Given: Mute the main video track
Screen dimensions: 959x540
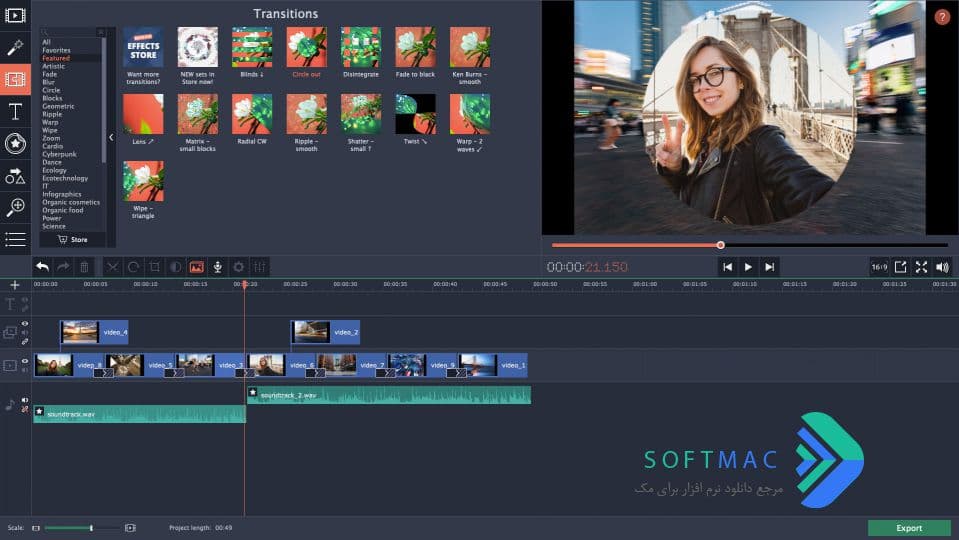Looking at the screenshot, I should pyautogui.click(x=25, y=370).
